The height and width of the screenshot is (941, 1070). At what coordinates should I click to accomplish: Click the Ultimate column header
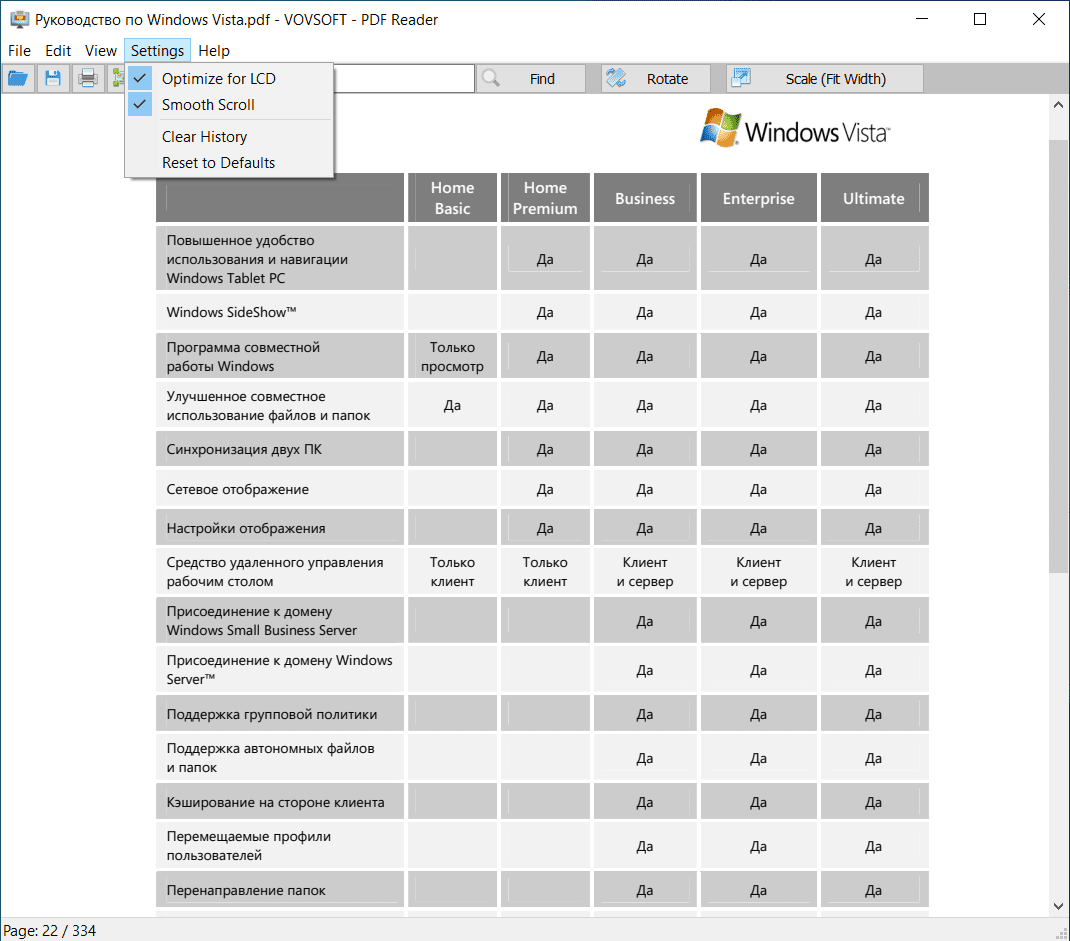[x=874, y=199]
